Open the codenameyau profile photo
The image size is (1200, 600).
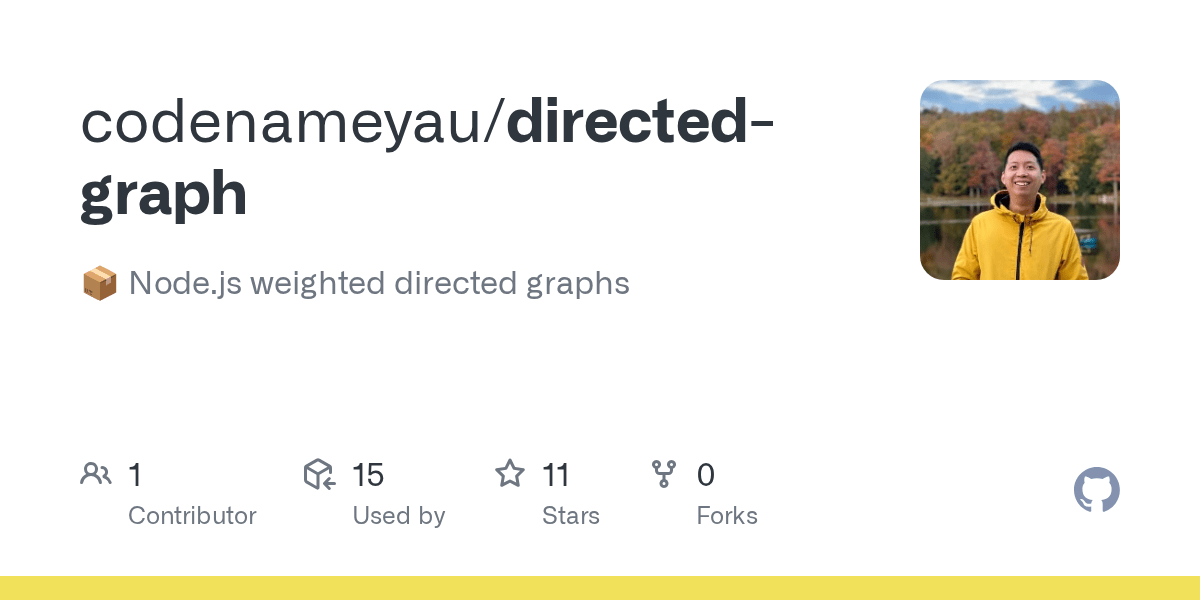(x=1020, y=180)
